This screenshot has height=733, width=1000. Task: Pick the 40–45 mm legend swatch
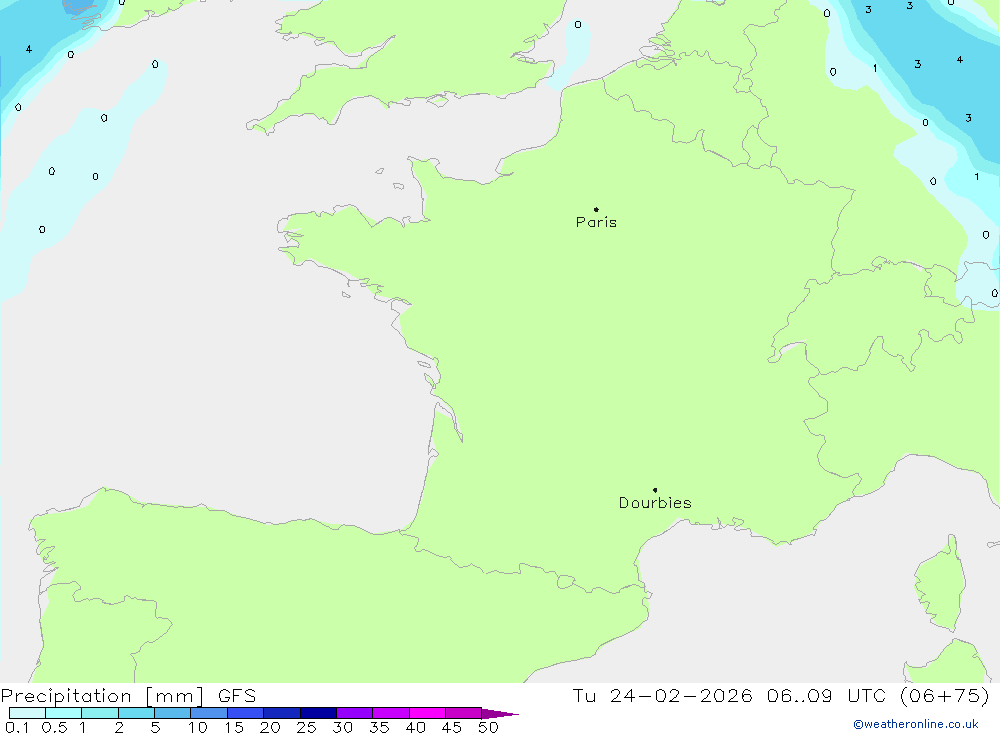click(427, 713)
